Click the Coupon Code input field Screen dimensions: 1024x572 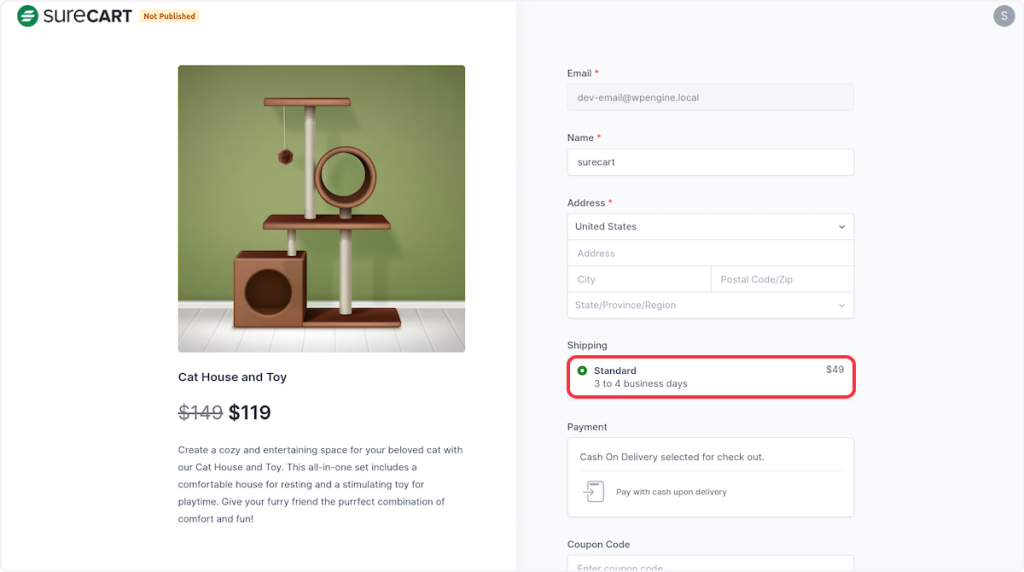pyautogui.click(x=710, y=565)
